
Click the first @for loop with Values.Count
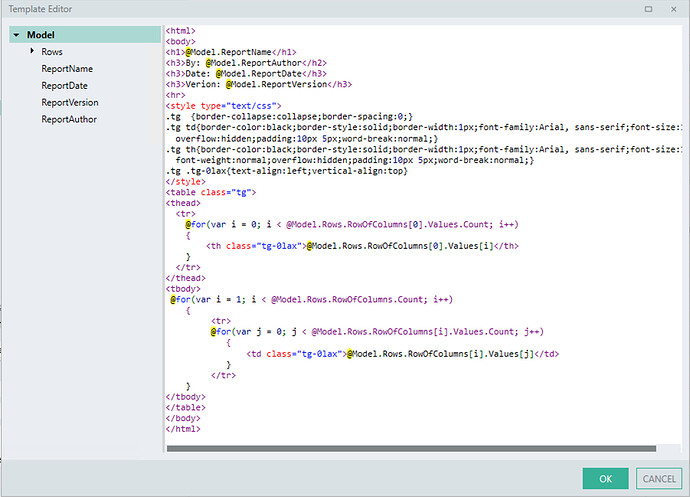point(352,225)
